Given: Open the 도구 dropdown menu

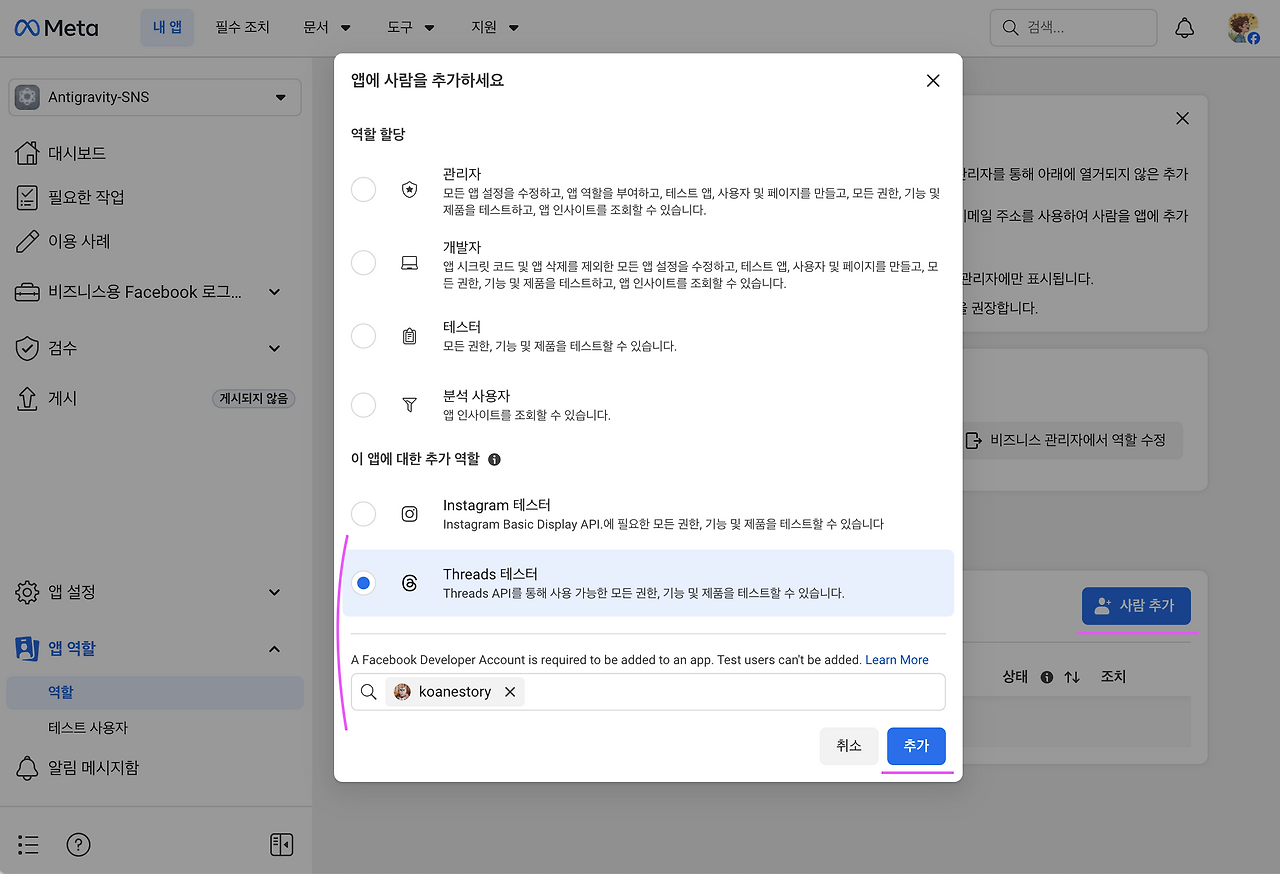Looking at the screenshot, I should tap(411, 28).
